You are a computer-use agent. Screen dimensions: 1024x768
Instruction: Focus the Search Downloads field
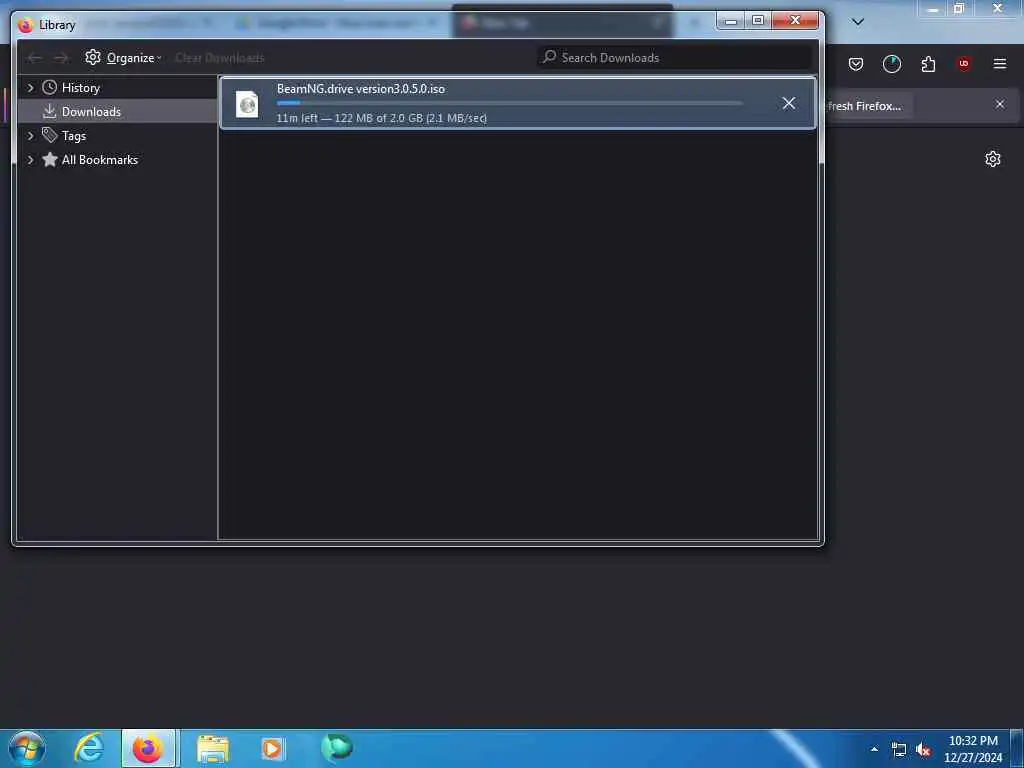(675, 57)
